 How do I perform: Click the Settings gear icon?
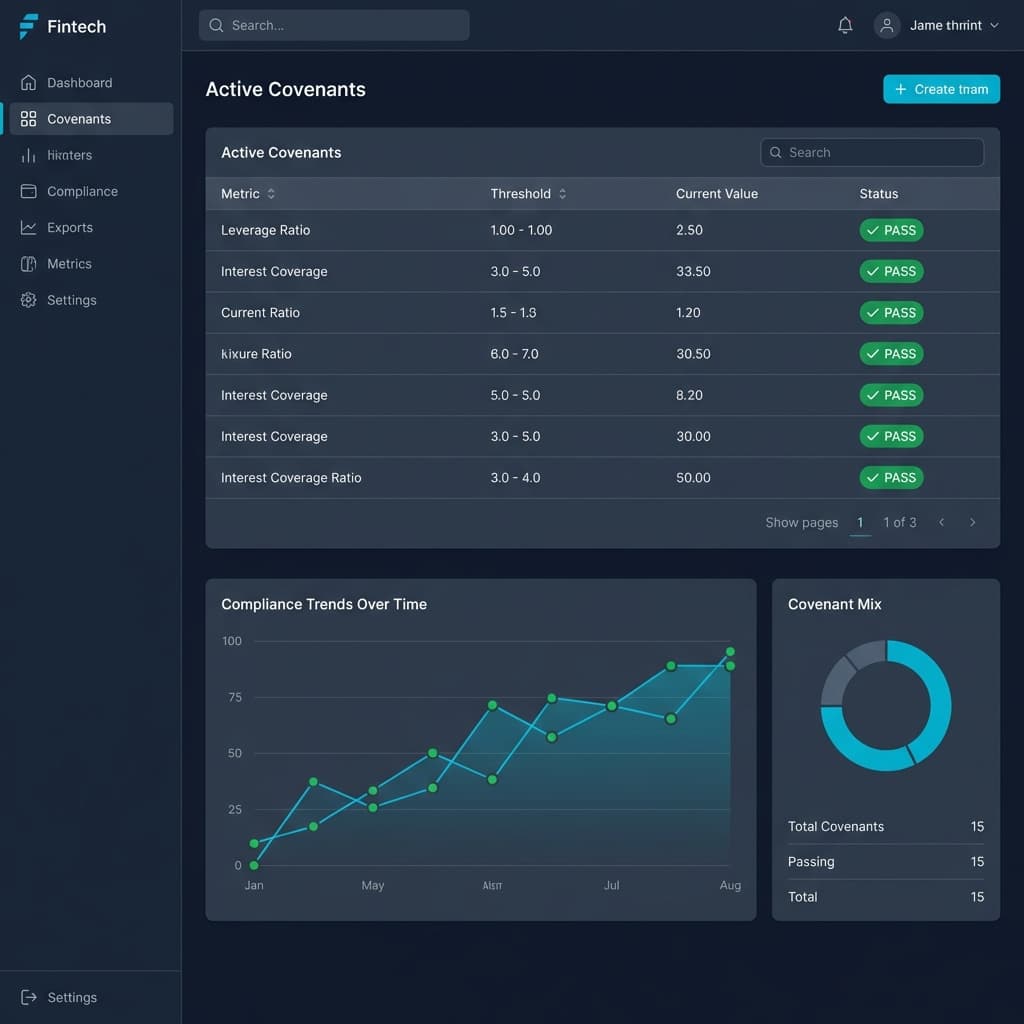28,299
